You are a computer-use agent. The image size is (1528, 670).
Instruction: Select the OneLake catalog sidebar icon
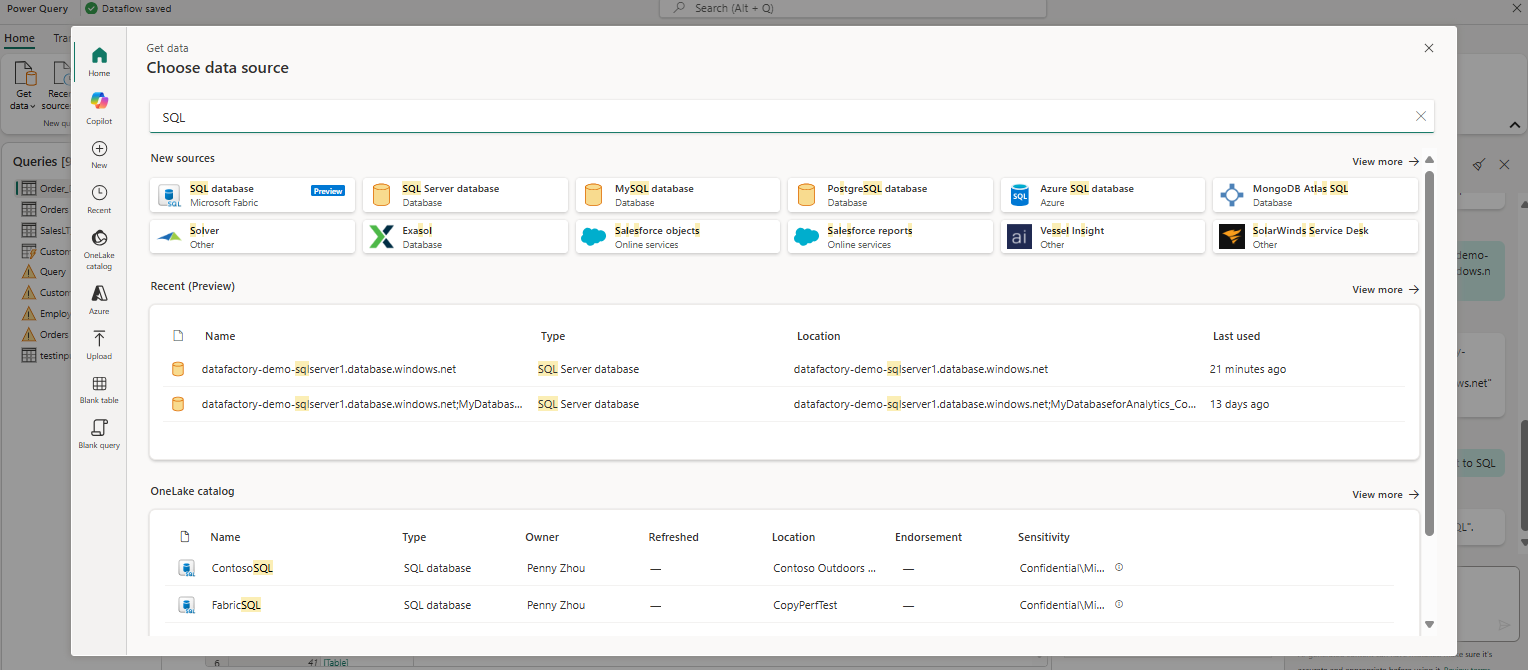pyautogui.click(x=99, y=247)
